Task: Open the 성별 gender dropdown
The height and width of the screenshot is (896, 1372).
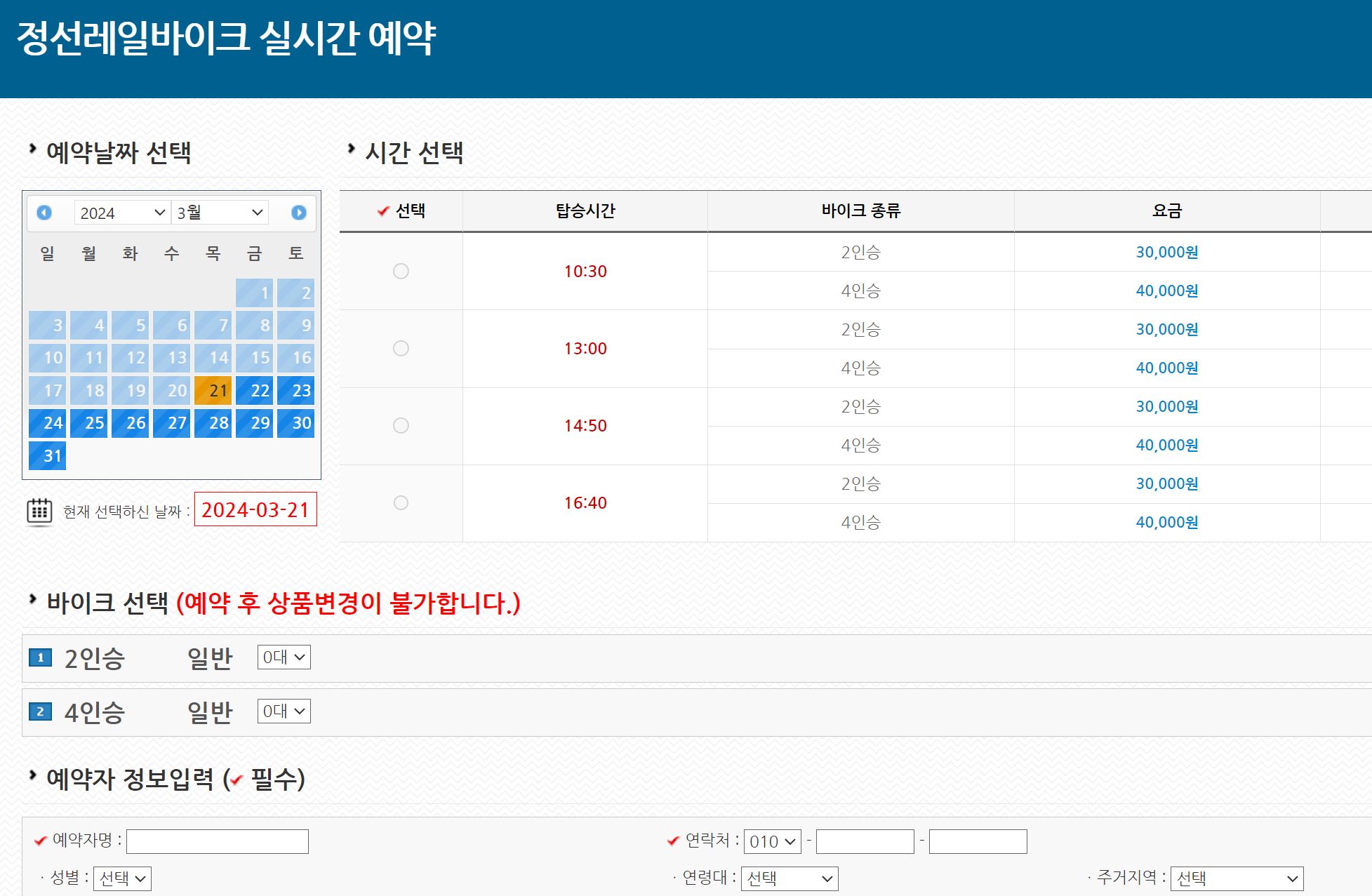Action: (122, 878)
